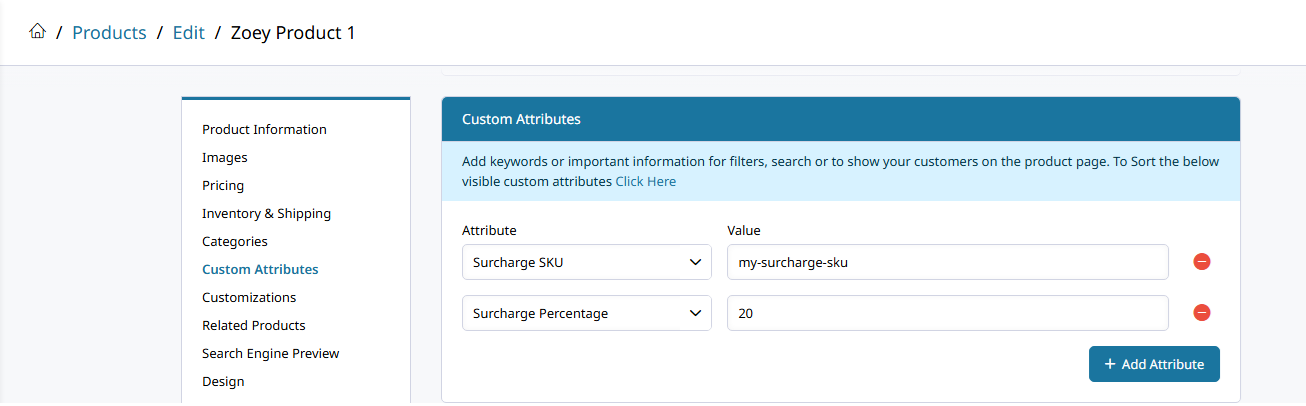Select Custom Attributes in the sidebar

[x=260, y=269]
